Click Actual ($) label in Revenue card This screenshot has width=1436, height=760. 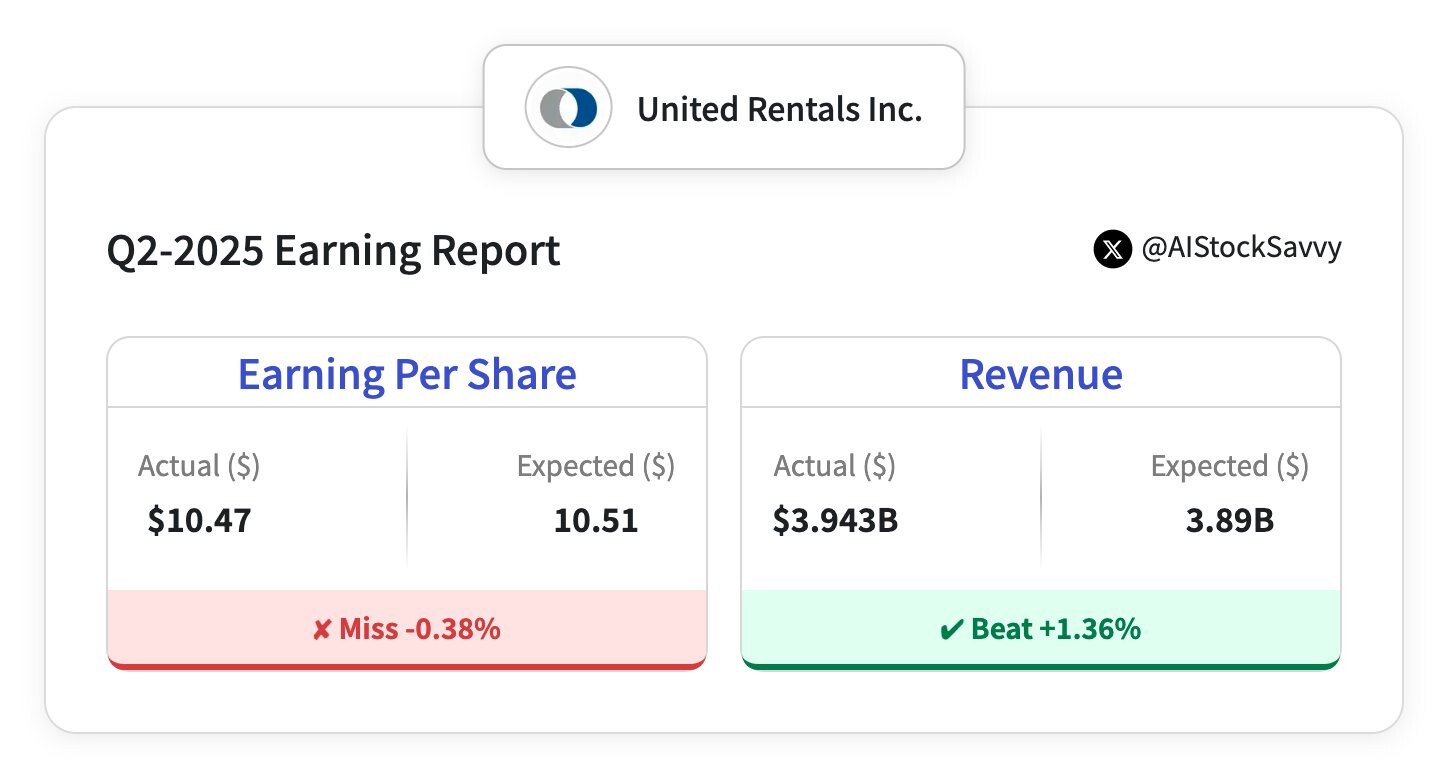click(835, 466)
